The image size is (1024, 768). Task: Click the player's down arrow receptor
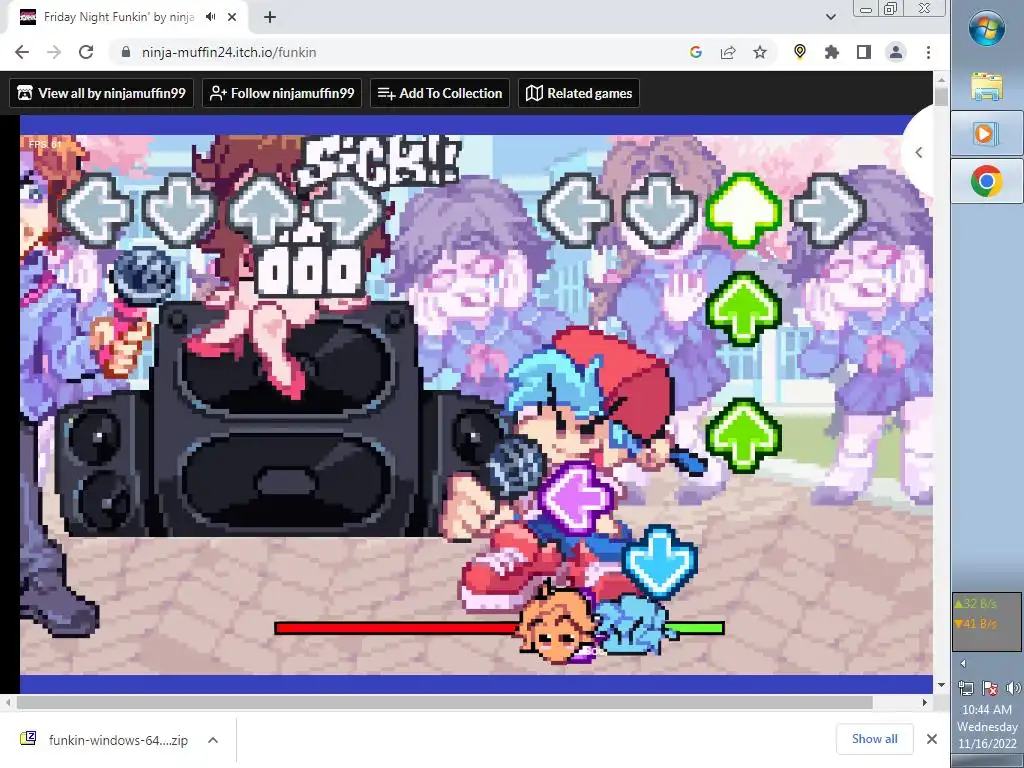[x=660, y=210]
